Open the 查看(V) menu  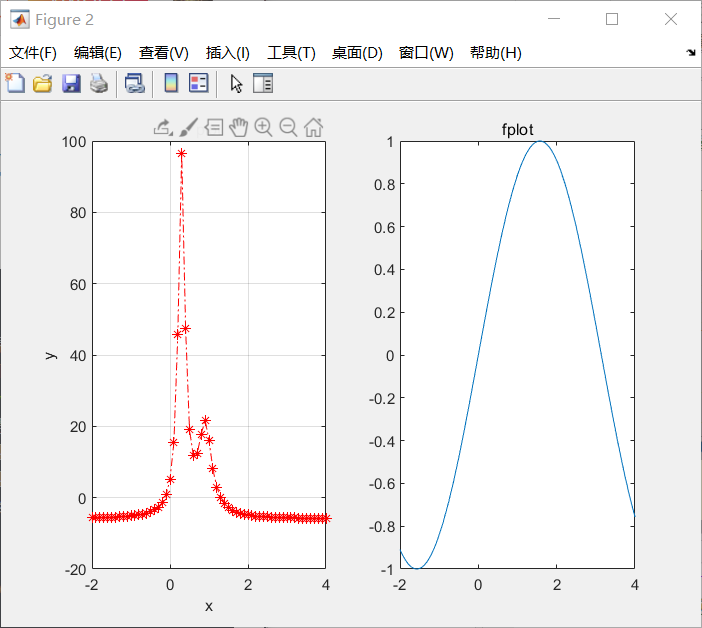click(163, 53)
